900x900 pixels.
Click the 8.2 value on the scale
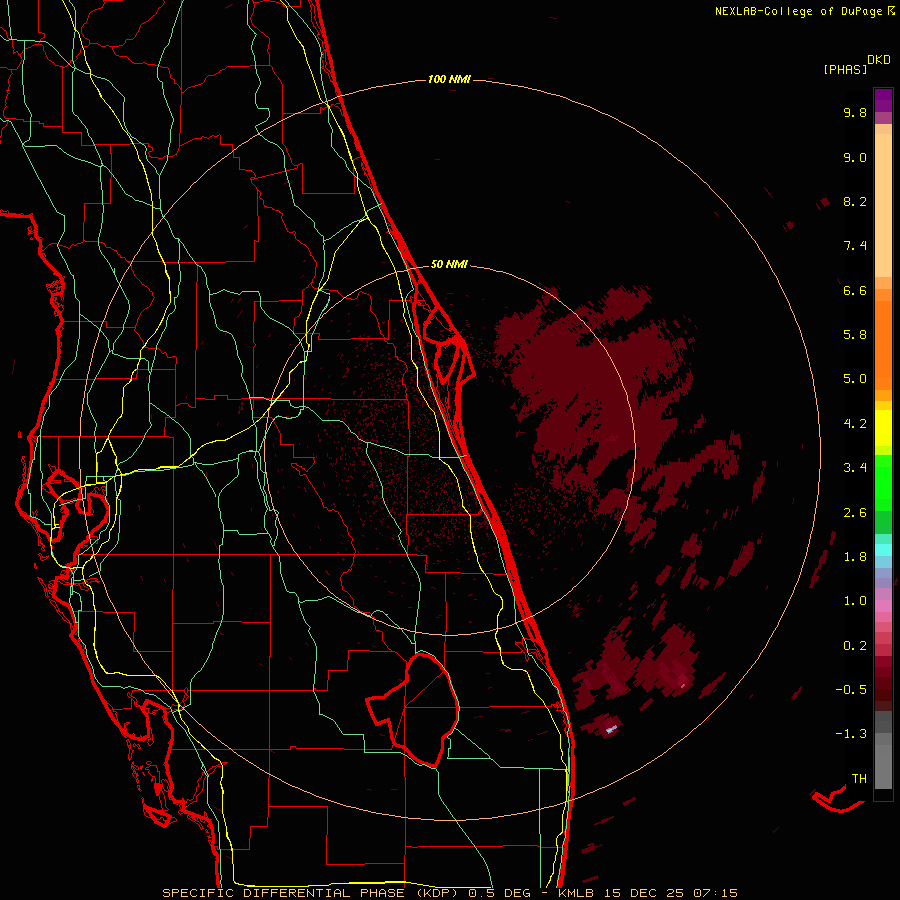855,201
